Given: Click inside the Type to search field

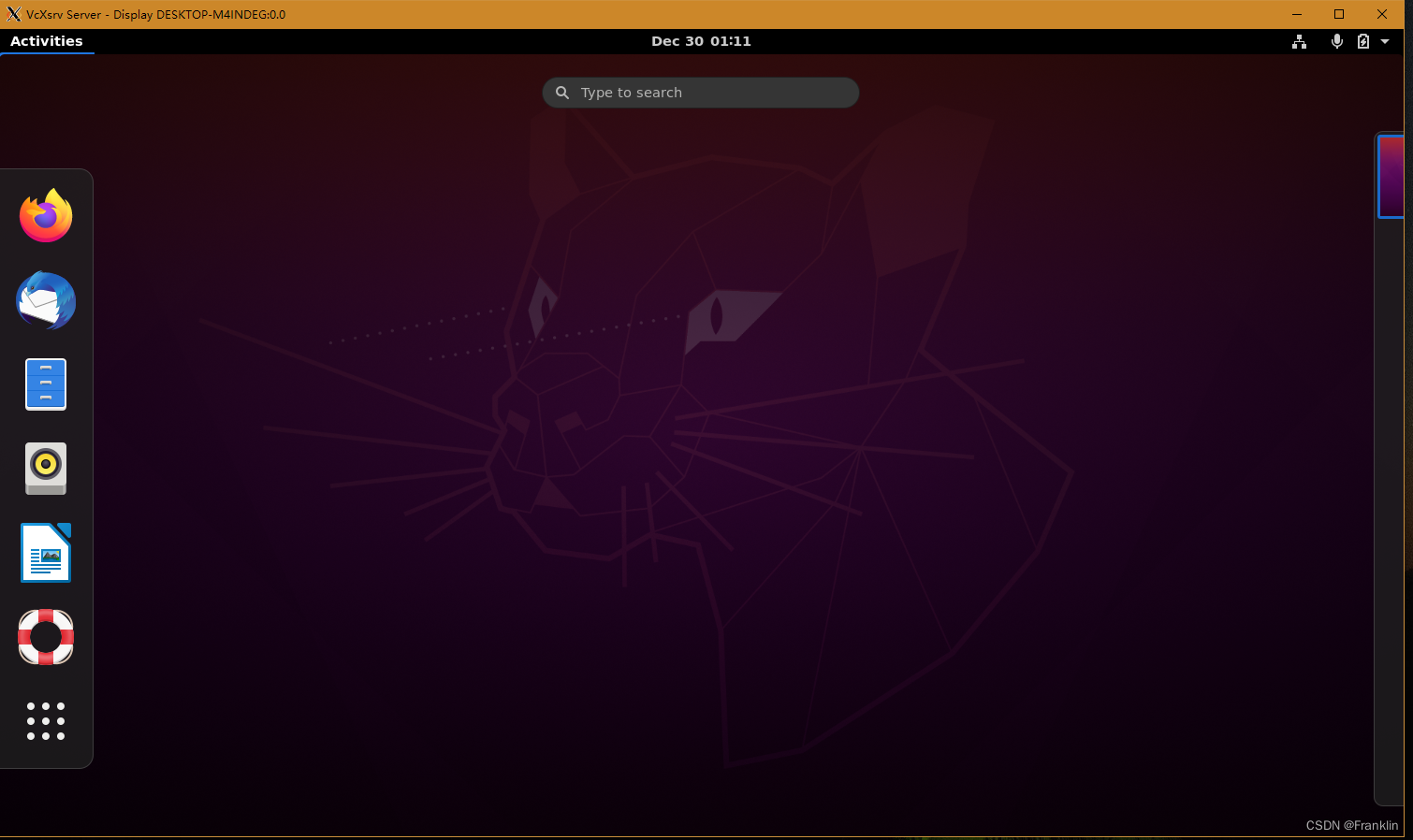Looking at the screenshot, I should pos(700,92).
